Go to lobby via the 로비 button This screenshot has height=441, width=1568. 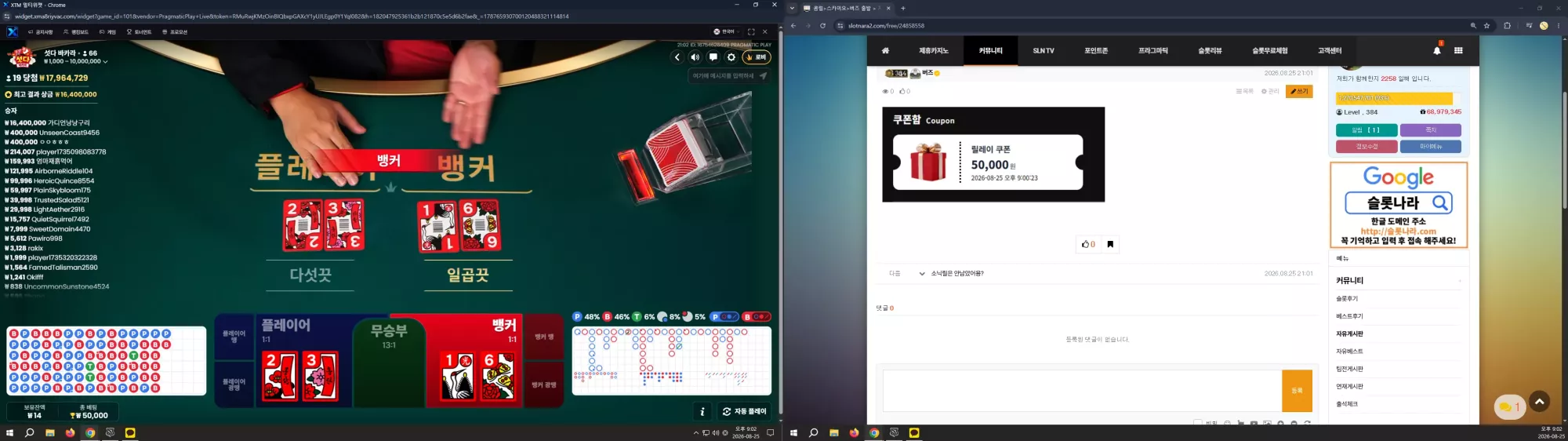point(757,57)
